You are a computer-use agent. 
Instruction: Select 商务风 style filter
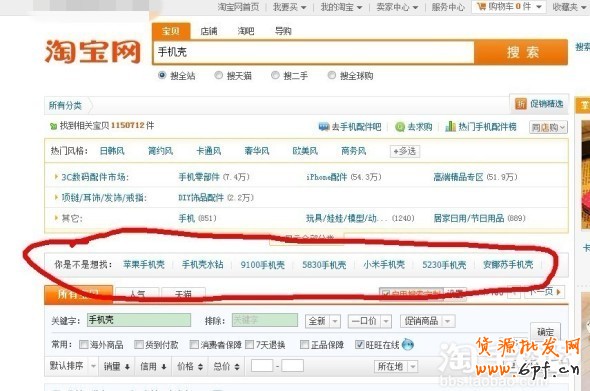pos(353,151)
